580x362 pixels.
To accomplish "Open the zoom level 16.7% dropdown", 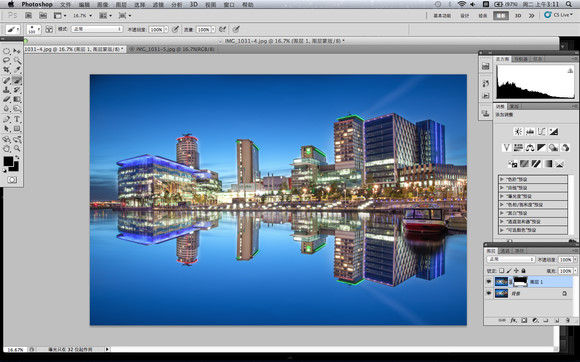I will pyautogui.click(x=82, y=16).
